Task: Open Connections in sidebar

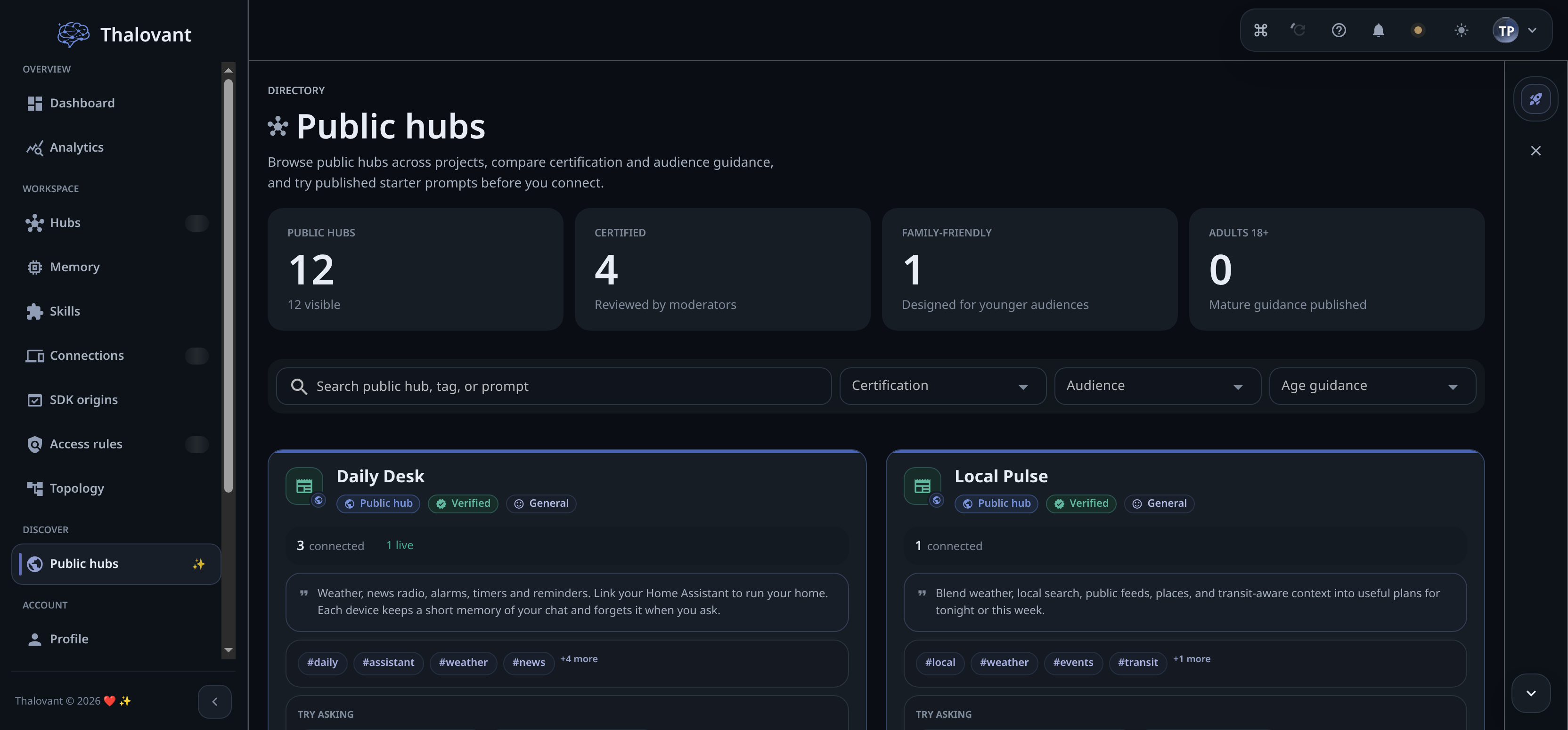Action: pos(115,356)
